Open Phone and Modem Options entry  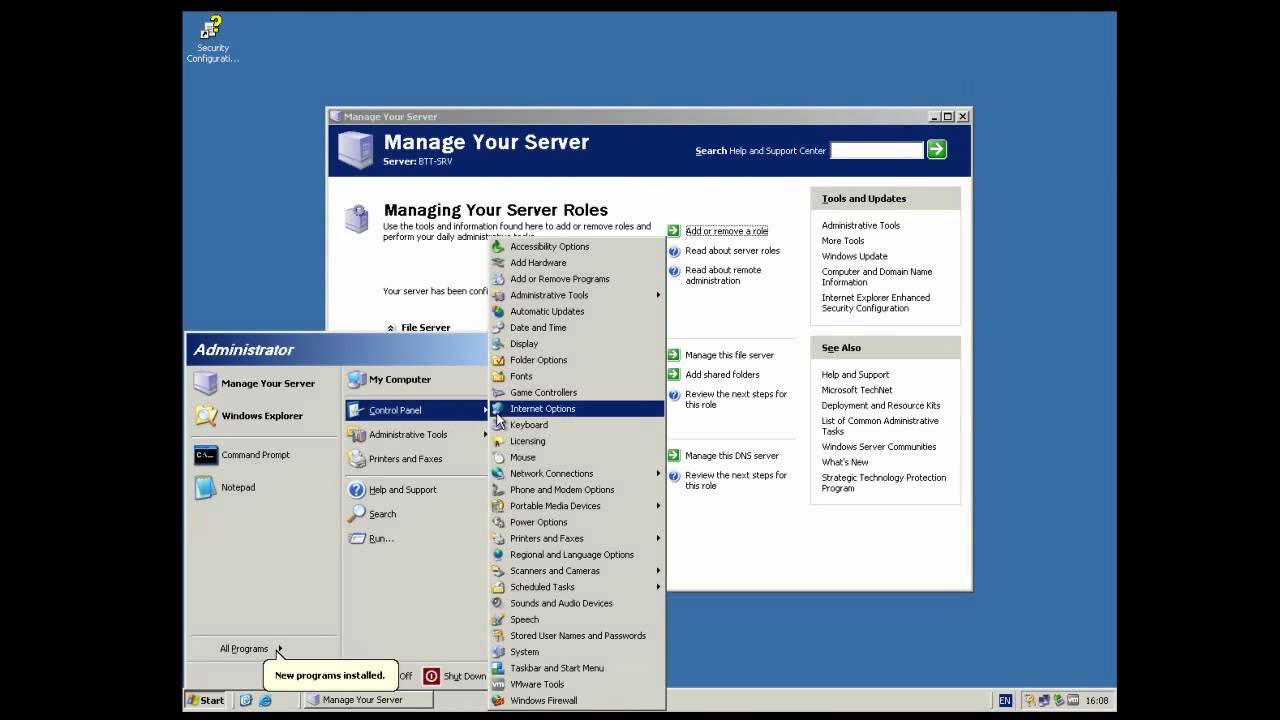coord(577,490)
